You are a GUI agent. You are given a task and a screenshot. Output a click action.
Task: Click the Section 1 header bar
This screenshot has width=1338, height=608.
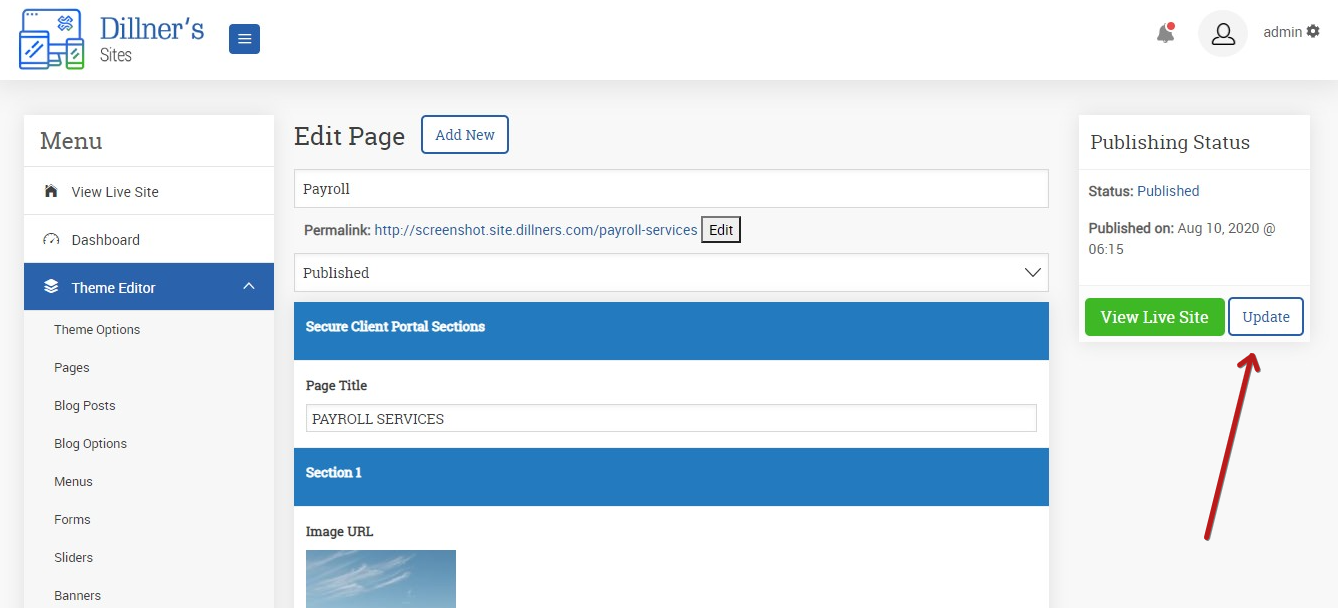671,477
